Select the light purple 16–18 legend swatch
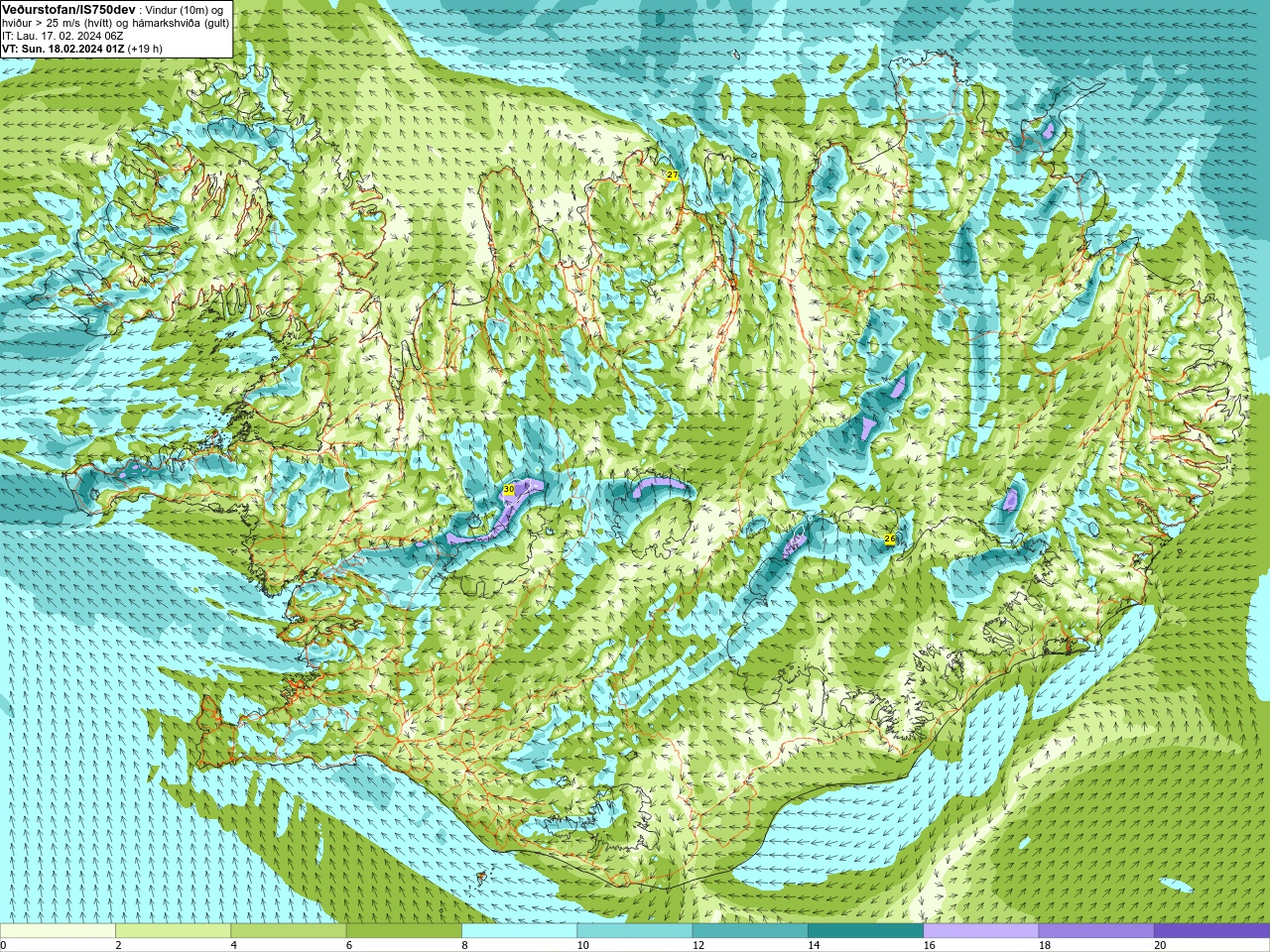The image size is (1270, 952). click(980, 931)
